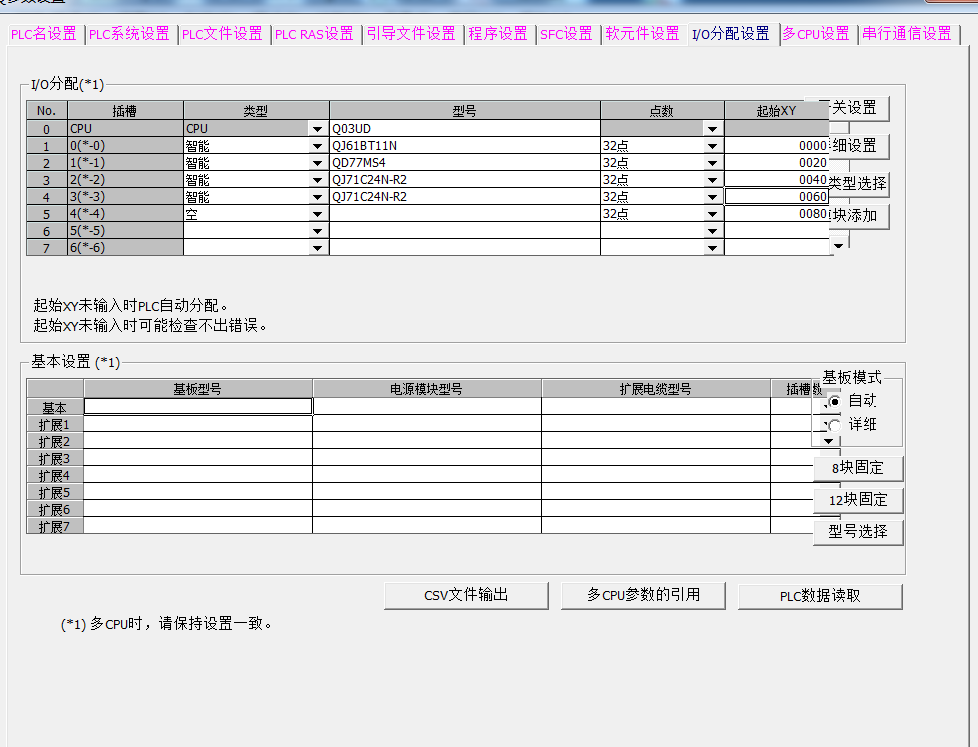Image resolution: width=978 pixels, height=747 pixels.
Task: Open type dropdown for slot 0(*-0) row
Action: click(x=318, y=146)
